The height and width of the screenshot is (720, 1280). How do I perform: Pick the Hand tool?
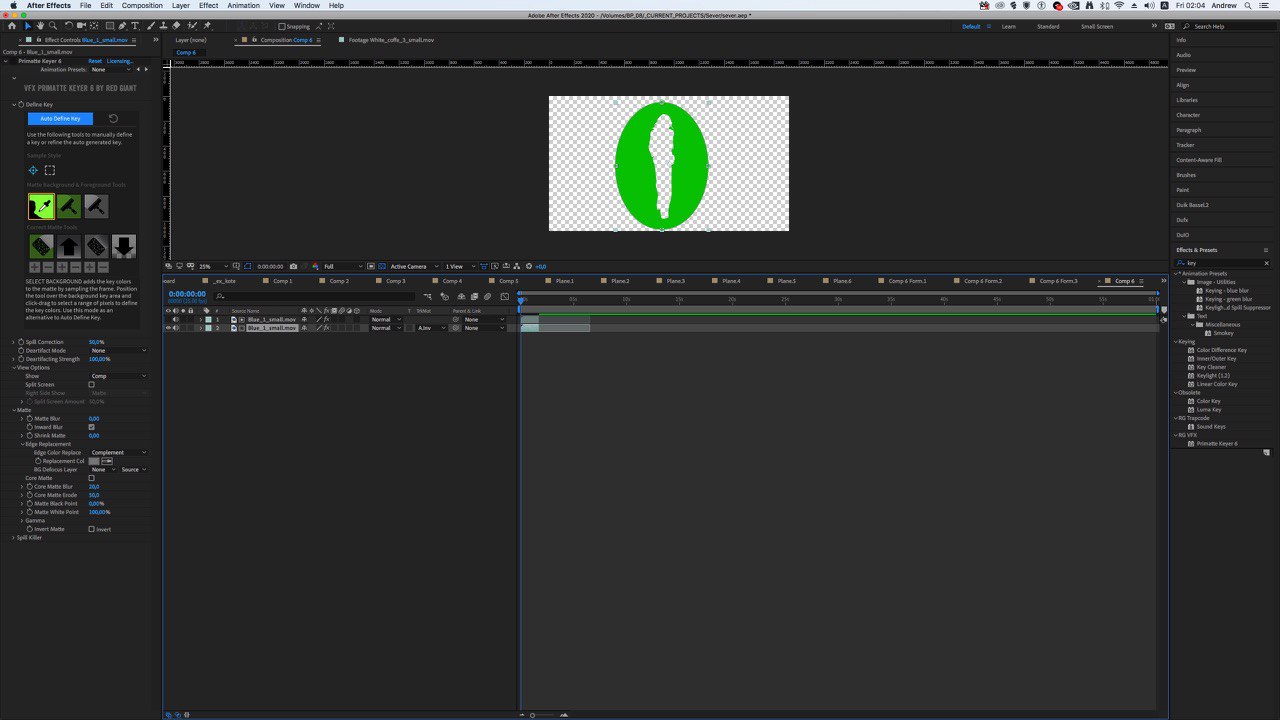pos(40,26)
